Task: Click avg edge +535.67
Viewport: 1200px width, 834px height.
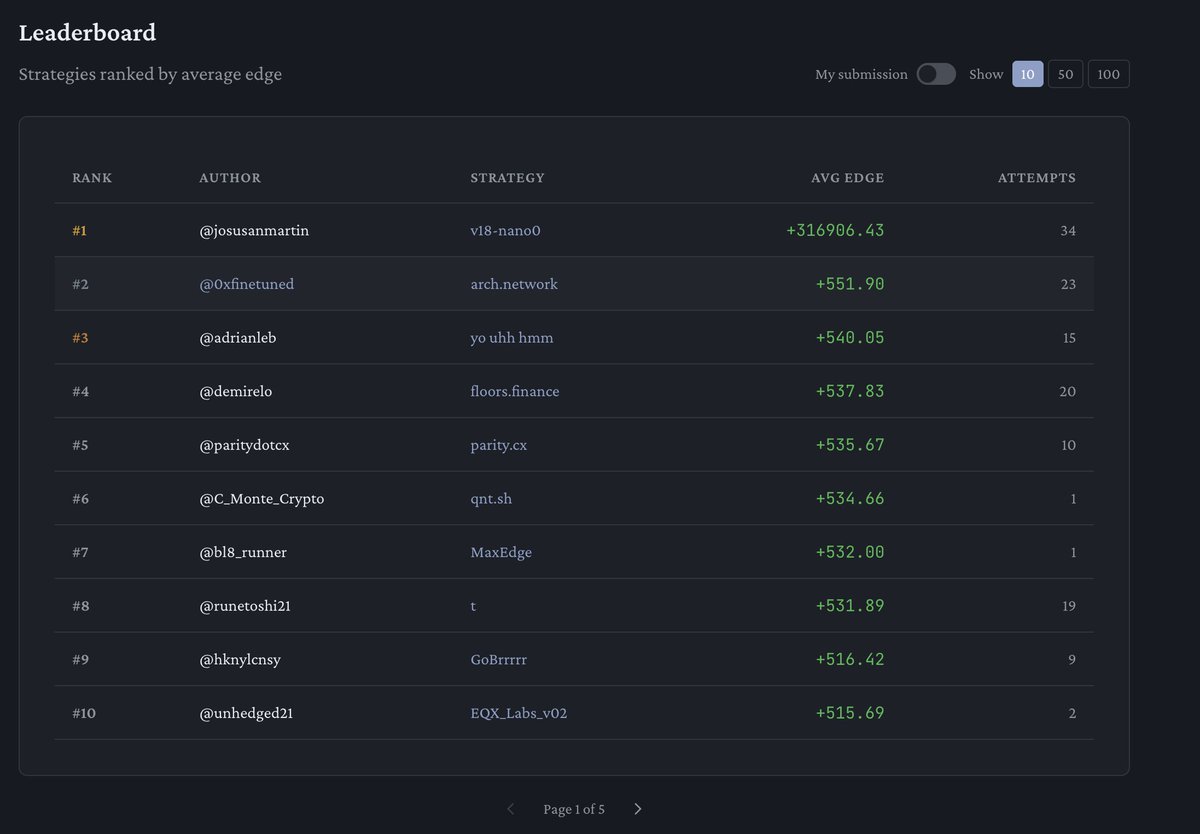Action: (851, 445)
